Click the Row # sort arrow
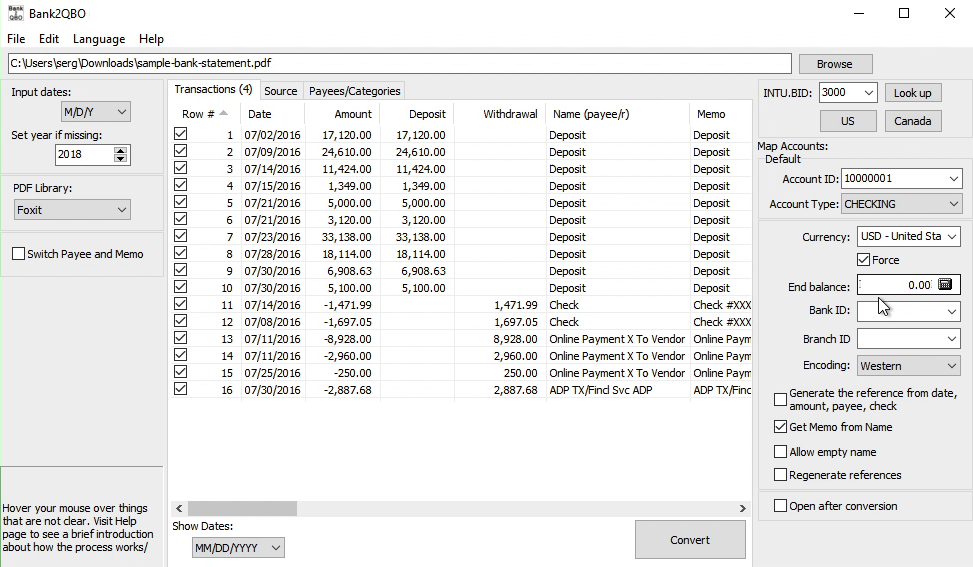This screenshot has height=567, width=973. tap(223, 113)
